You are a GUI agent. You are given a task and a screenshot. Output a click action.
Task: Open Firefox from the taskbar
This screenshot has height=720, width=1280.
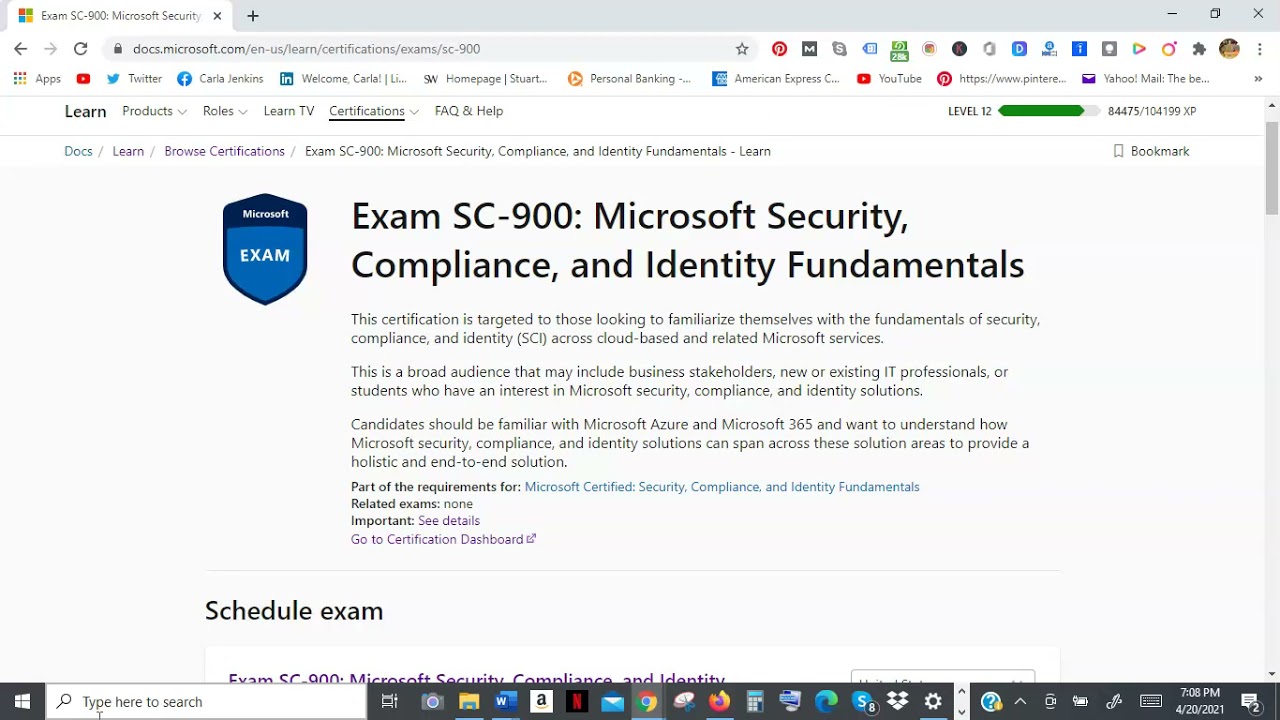coord(719,702)
